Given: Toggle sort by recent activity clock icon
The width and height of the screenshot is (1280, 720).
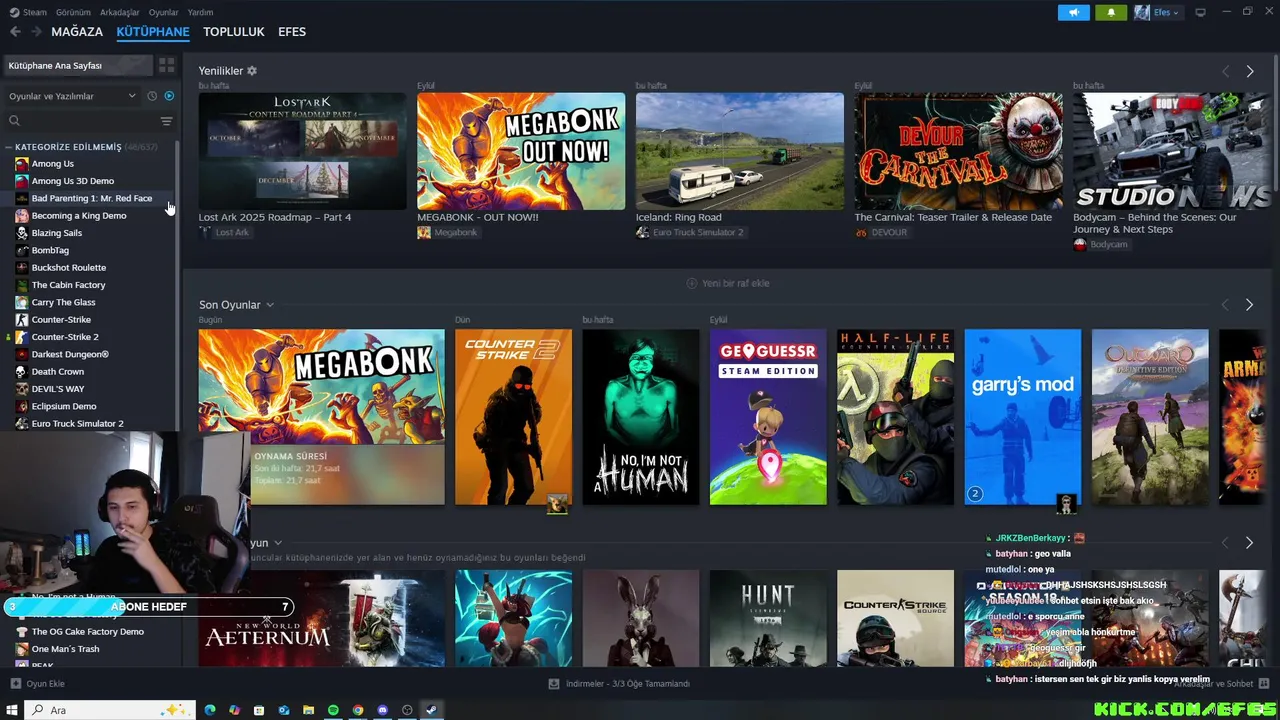Looking at the screenshot, I should pyautogui.click(x=152, y=96).
